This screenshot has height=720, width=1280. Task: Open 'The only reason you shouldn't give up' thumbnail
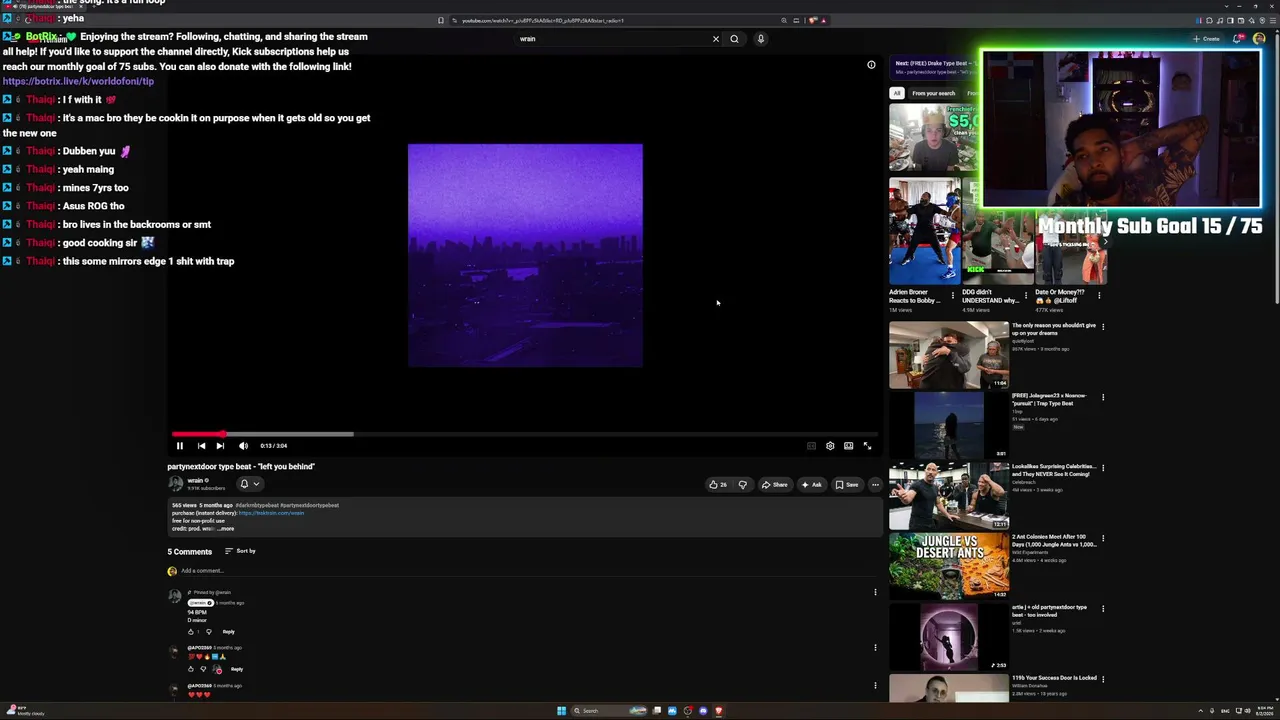pyautogui.click(x=949, y=355)
